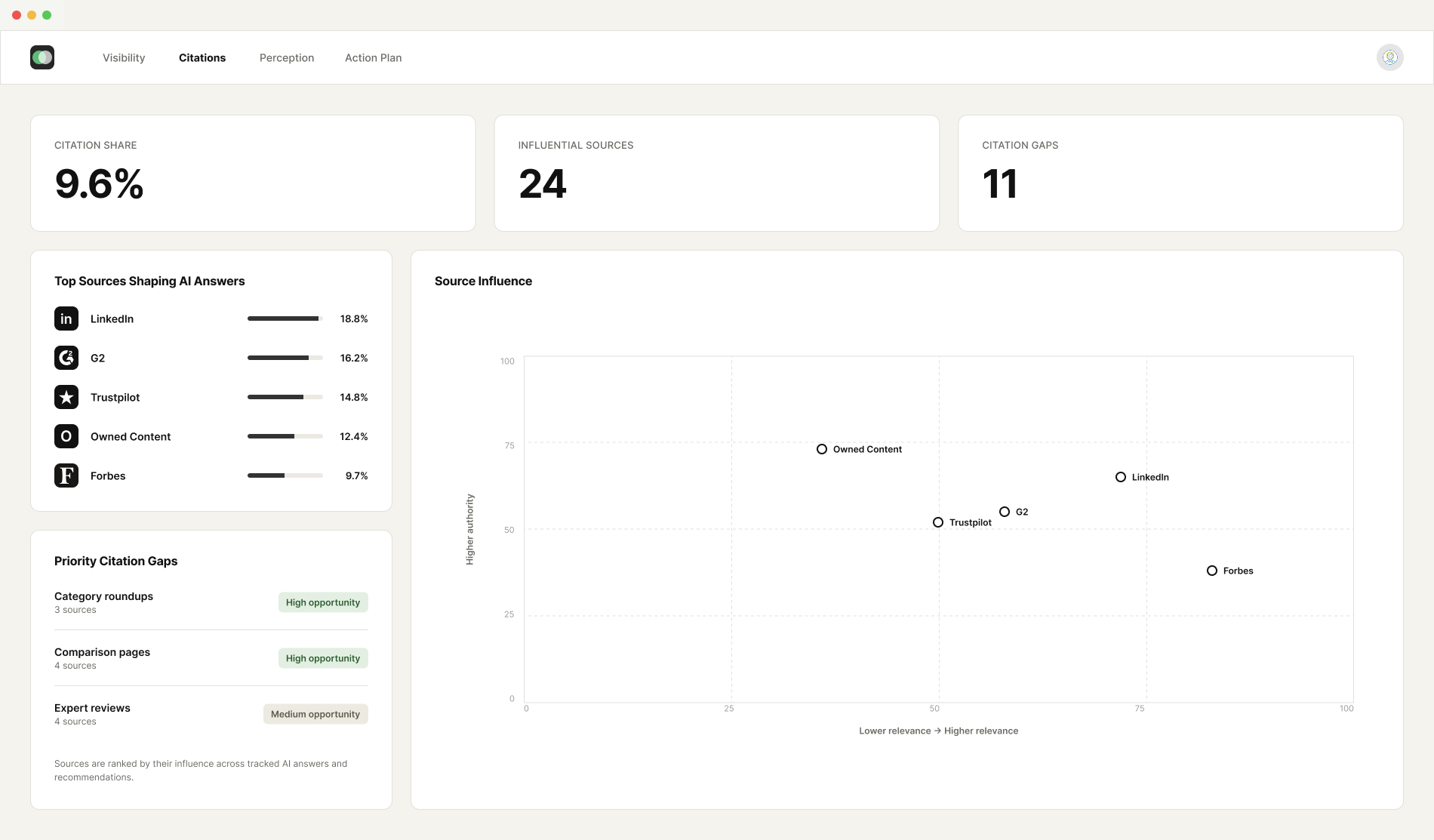Click the 9.7% Forbes percentage
Image resolution: width=1434 pixels, height=840 pixels.
tap(356, 475)
